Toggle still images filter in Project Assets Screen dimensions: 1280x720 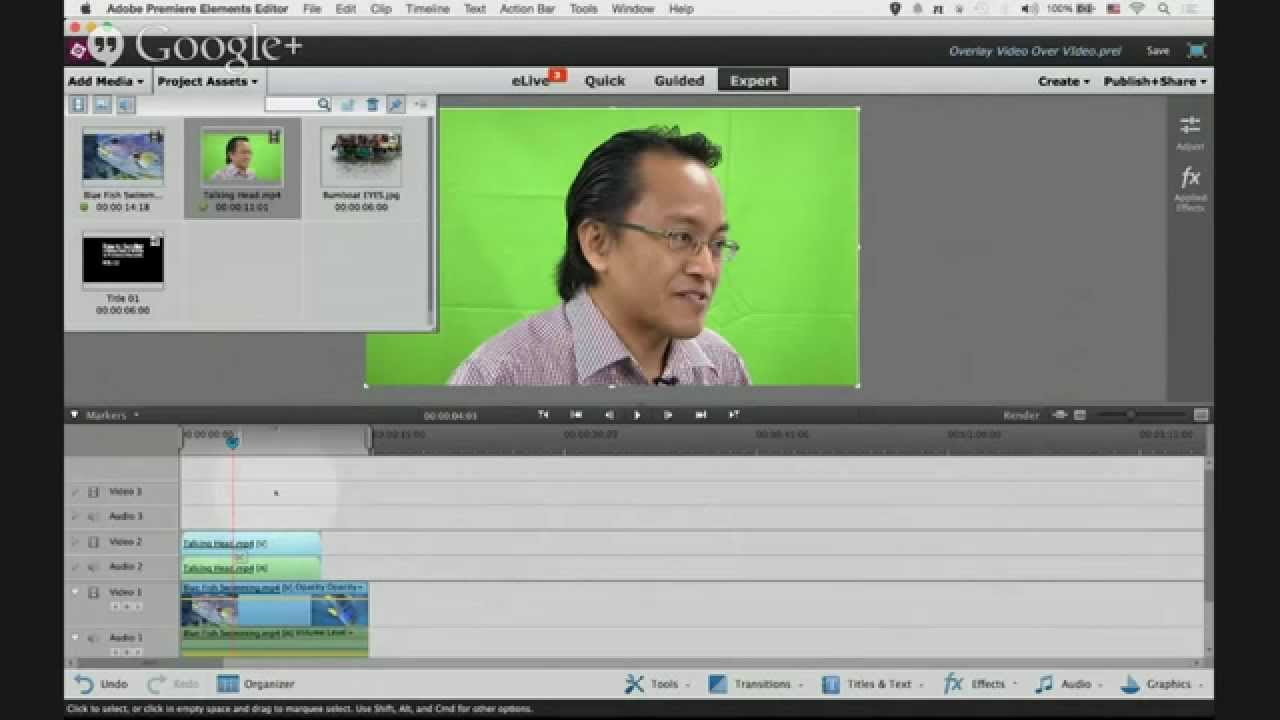pyautogui.click(x=102, y=104)
